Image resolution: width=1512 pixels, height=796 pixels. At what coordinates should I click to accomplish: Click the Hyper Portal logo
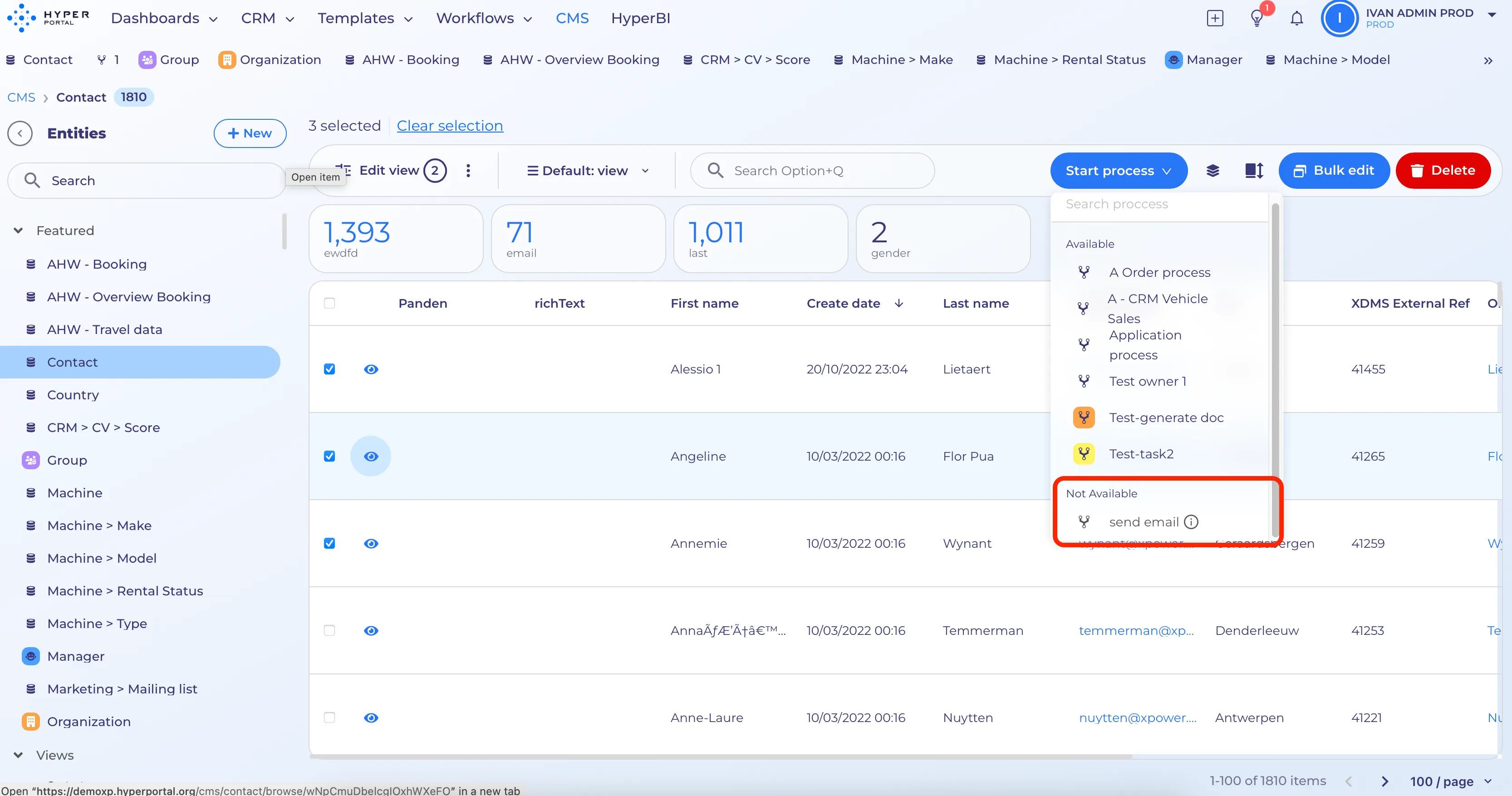(x=48, y=18)
